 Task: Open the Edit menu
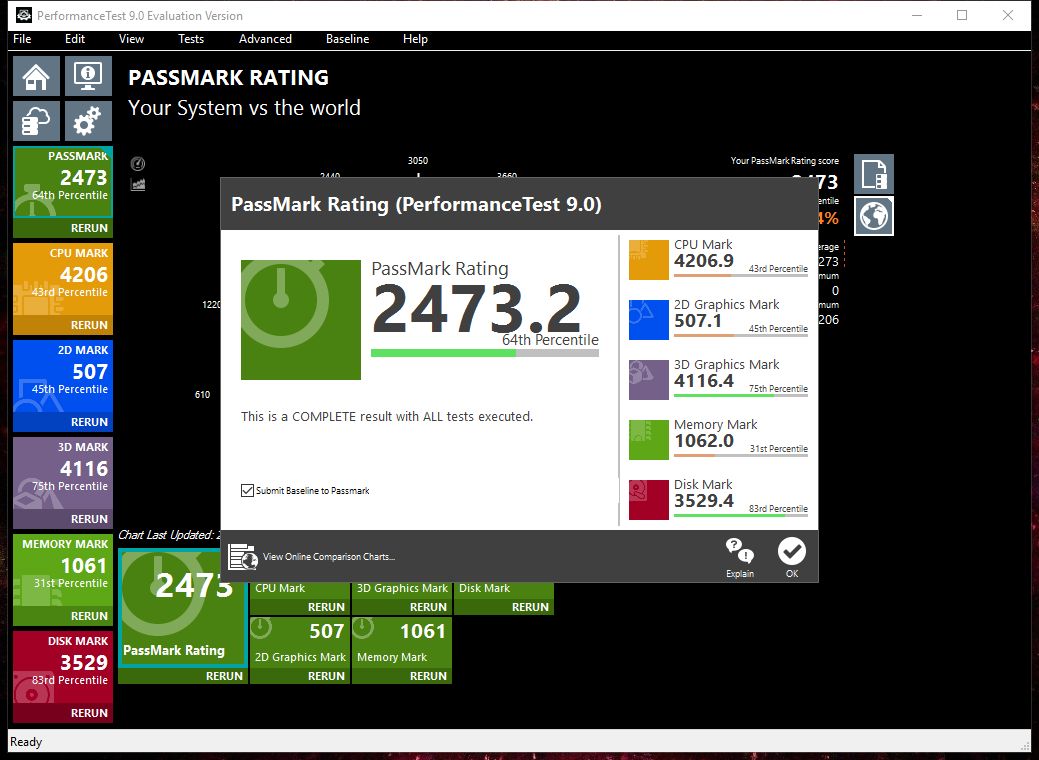click(x=75, y=39)
